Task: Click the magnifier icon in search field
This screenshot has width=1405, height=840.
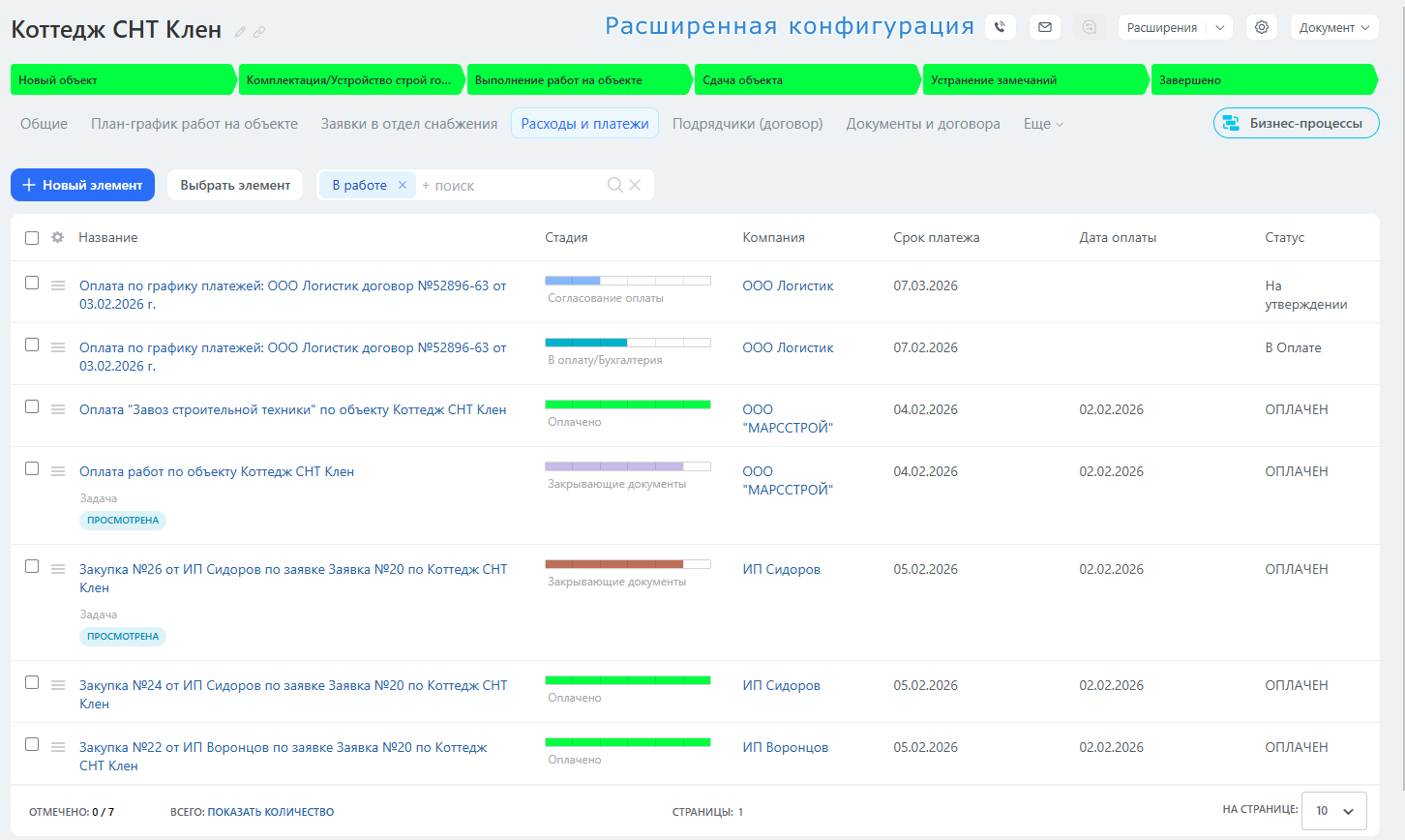Action: (614, 185)
